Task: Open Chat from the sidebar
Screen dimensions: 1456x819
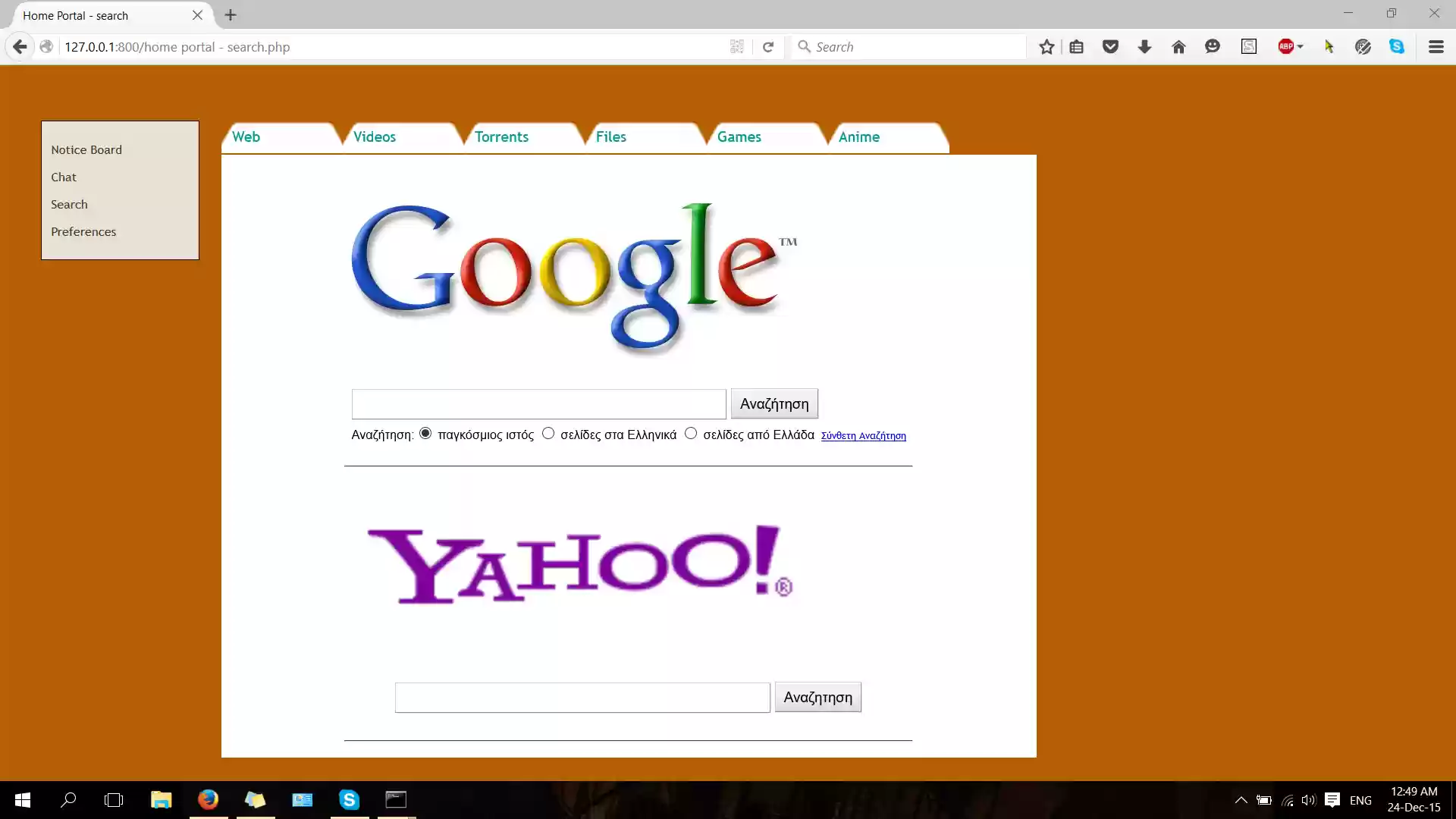Action: (x=64, y=177)
